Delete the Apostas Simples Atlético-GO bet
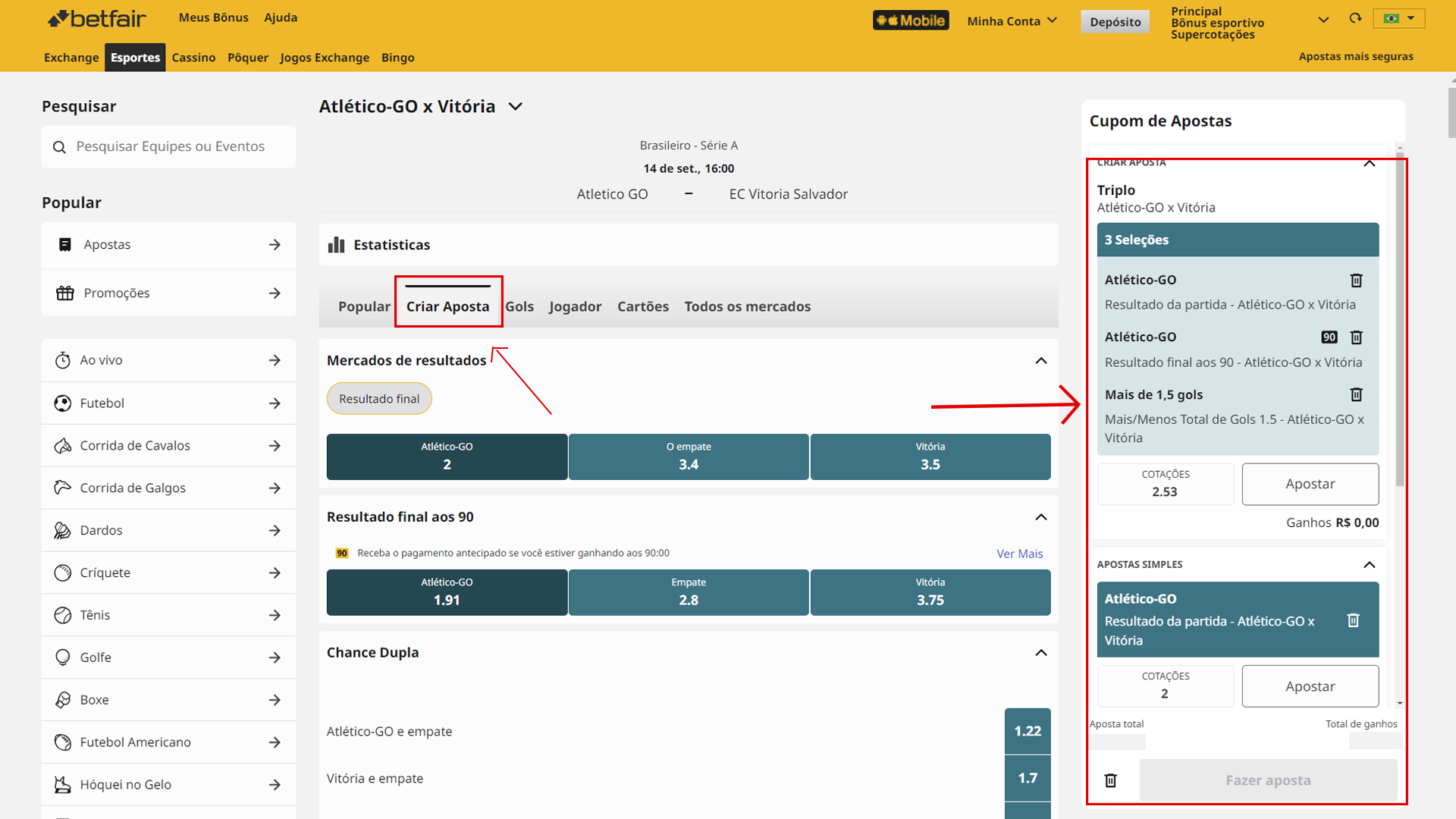The height and width of the screenshot is (819, 1456). point(1354,620)
